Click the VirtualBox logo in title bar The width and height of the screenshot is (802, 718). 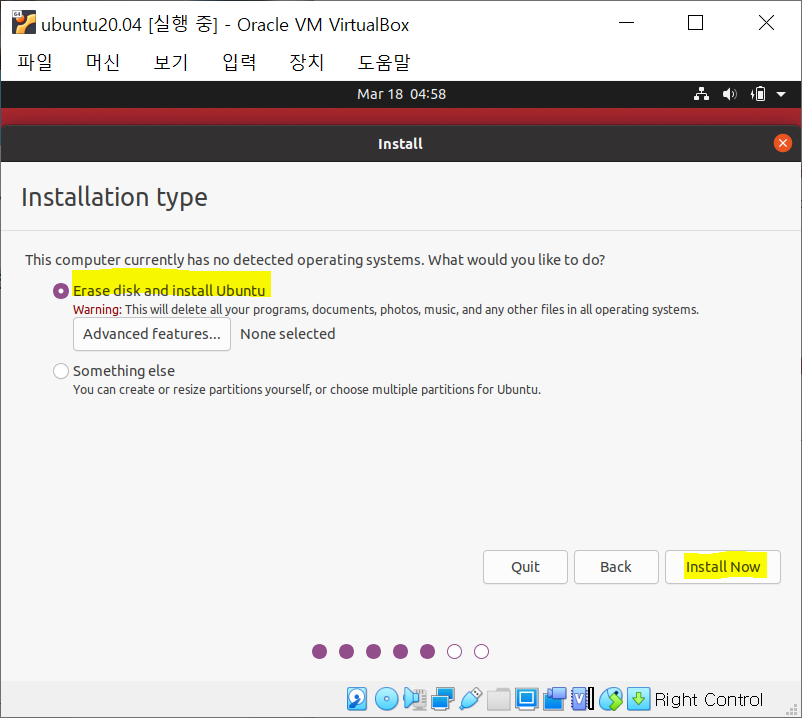pos(24,23)
